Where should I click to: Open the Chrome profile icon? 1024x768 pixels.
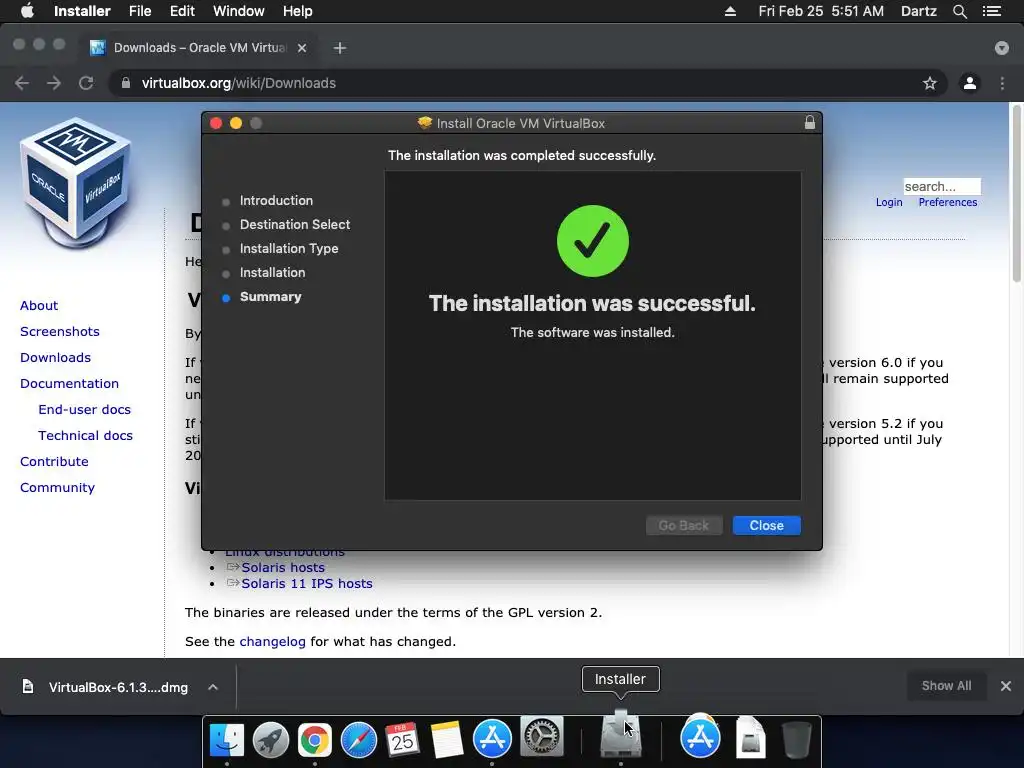pyautogui.click(x=970, y=83)
